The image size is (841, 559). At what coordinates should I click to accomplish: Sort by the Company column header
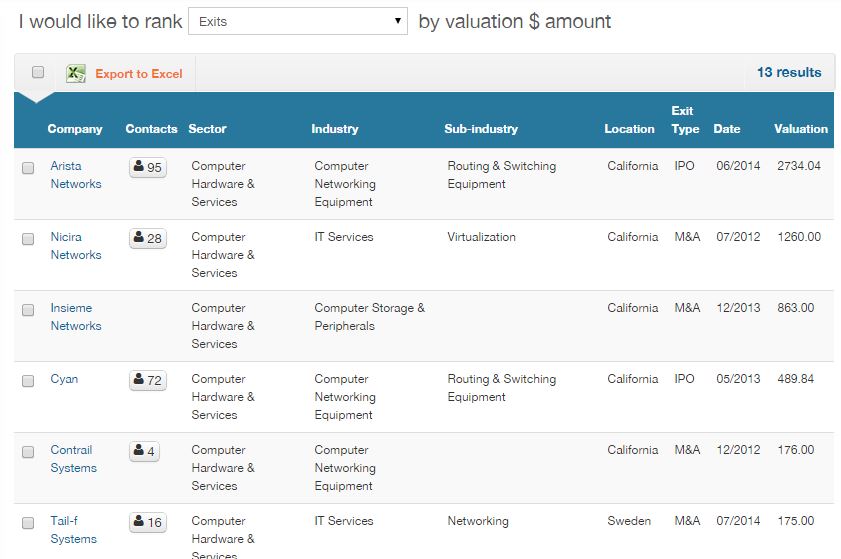click(75, 129)
